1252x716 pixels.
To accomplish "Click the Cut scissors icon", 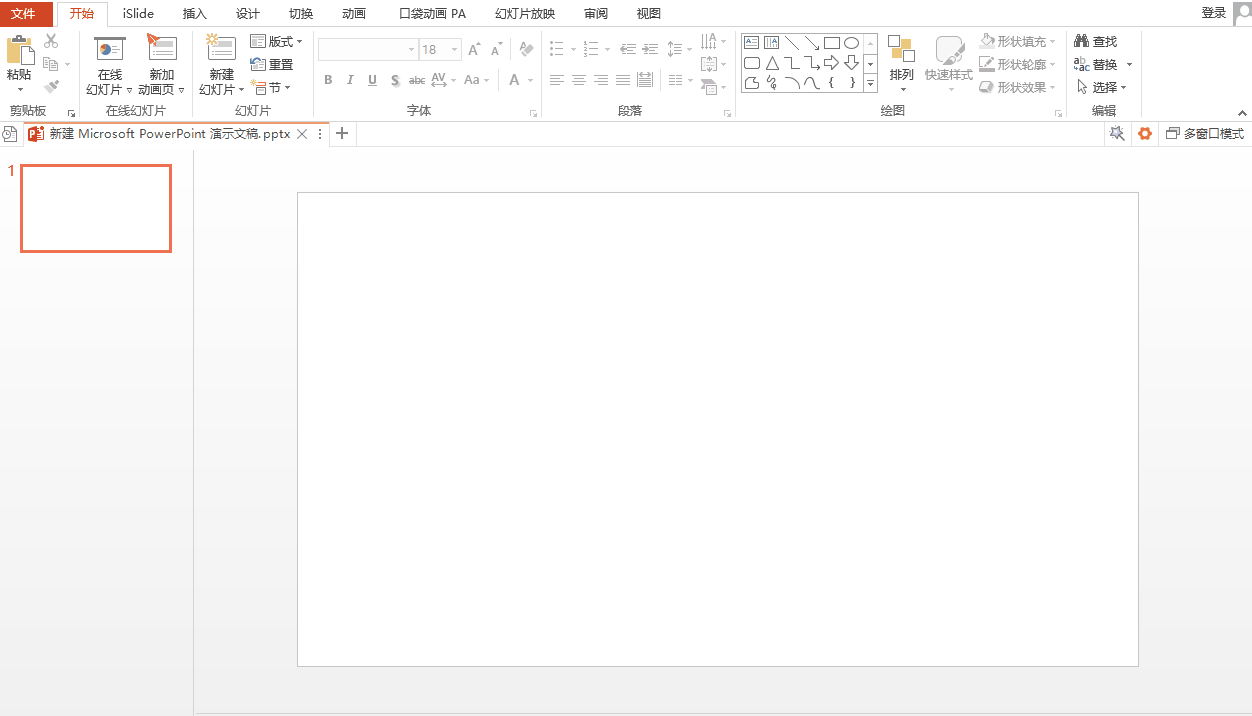I will pos(51,42).
